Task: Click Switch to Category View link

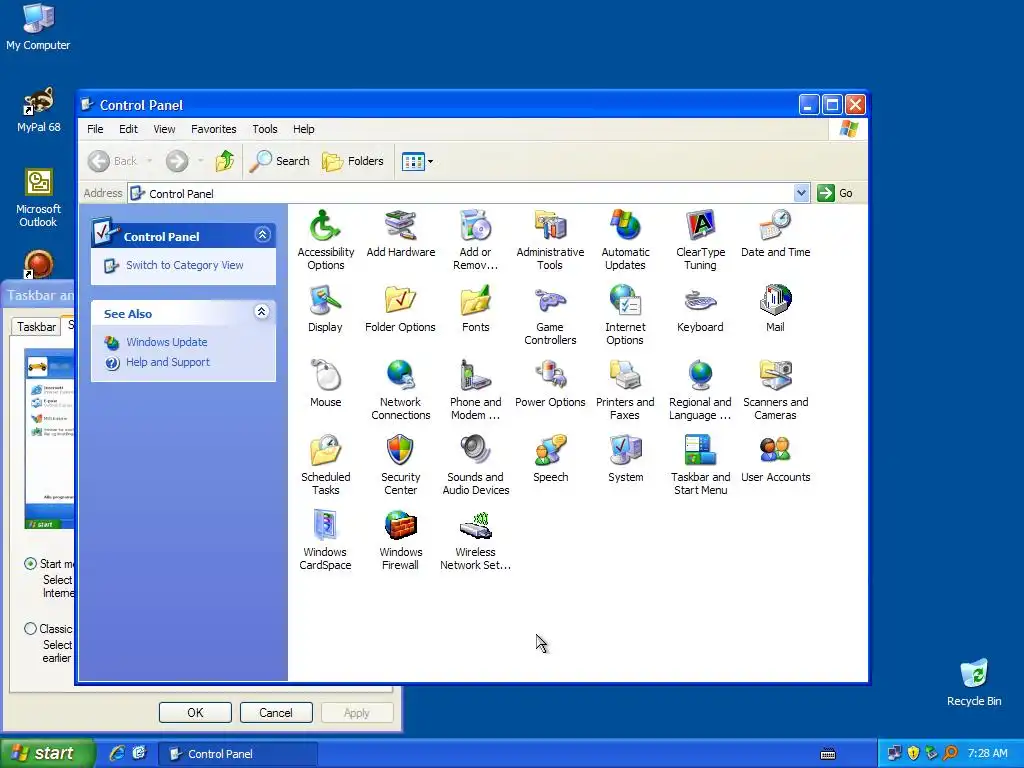Action: (x=184, y=265)
